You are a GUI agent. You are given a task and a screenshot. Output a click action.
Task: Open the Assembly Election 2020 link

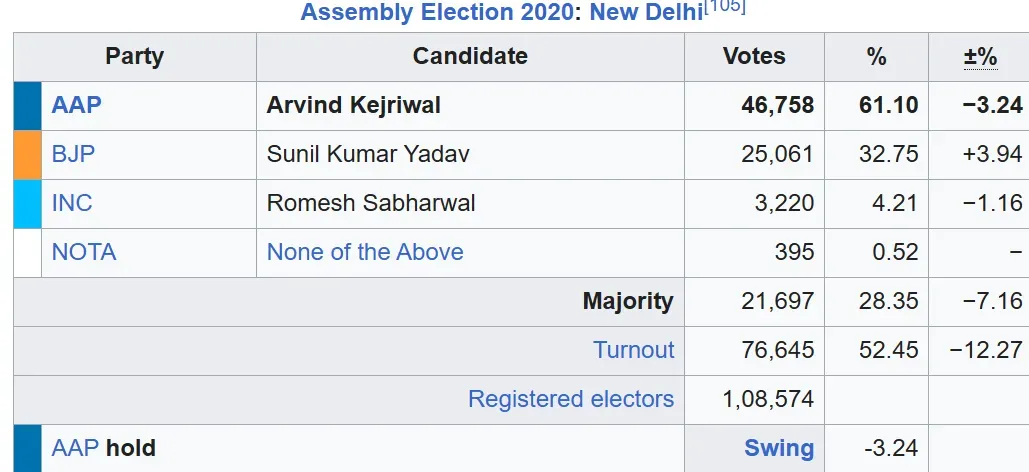436,12
